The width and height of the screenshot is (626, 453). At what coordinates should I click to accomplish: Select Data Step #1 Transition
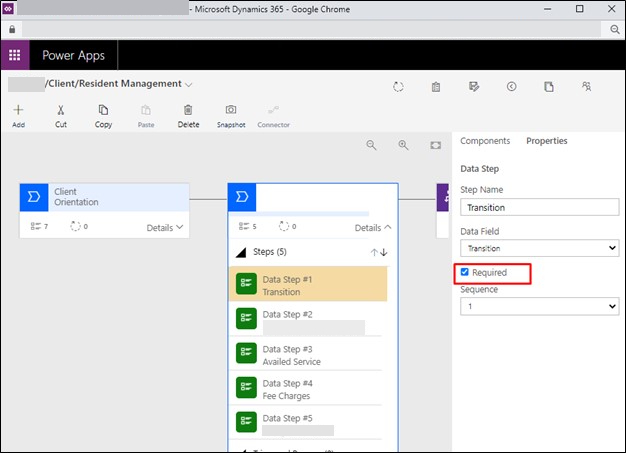pyautogui.click(x=308, y=284)
